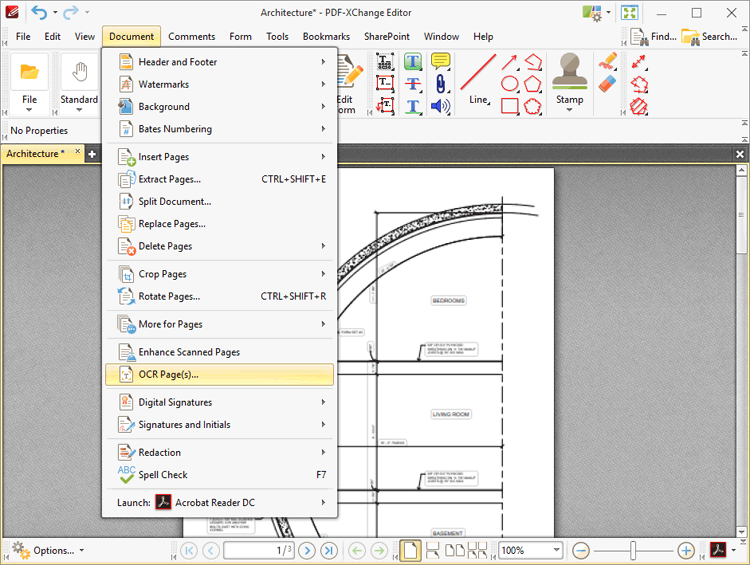This screenshot has width=750, height=565.
Task: Insert a Sound annotation
Action: [440, 106]
